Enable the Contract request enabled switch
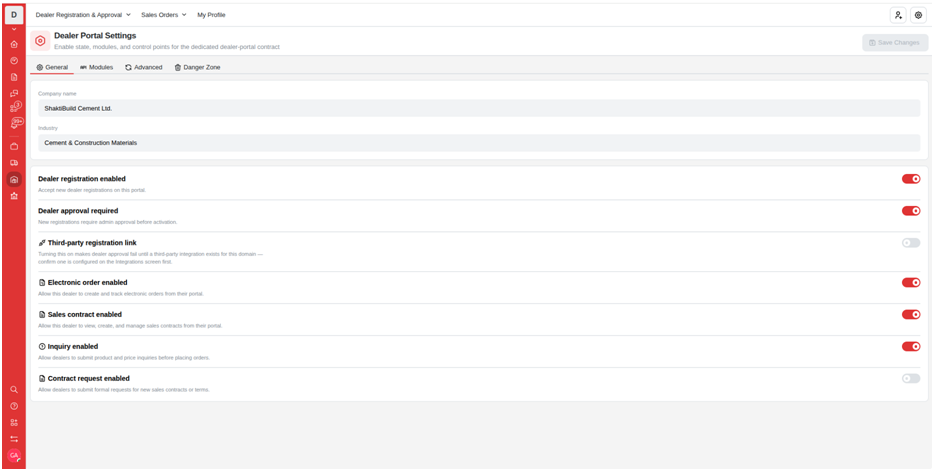The height and width of the screenshot is (471, 934). click(911, 379)
